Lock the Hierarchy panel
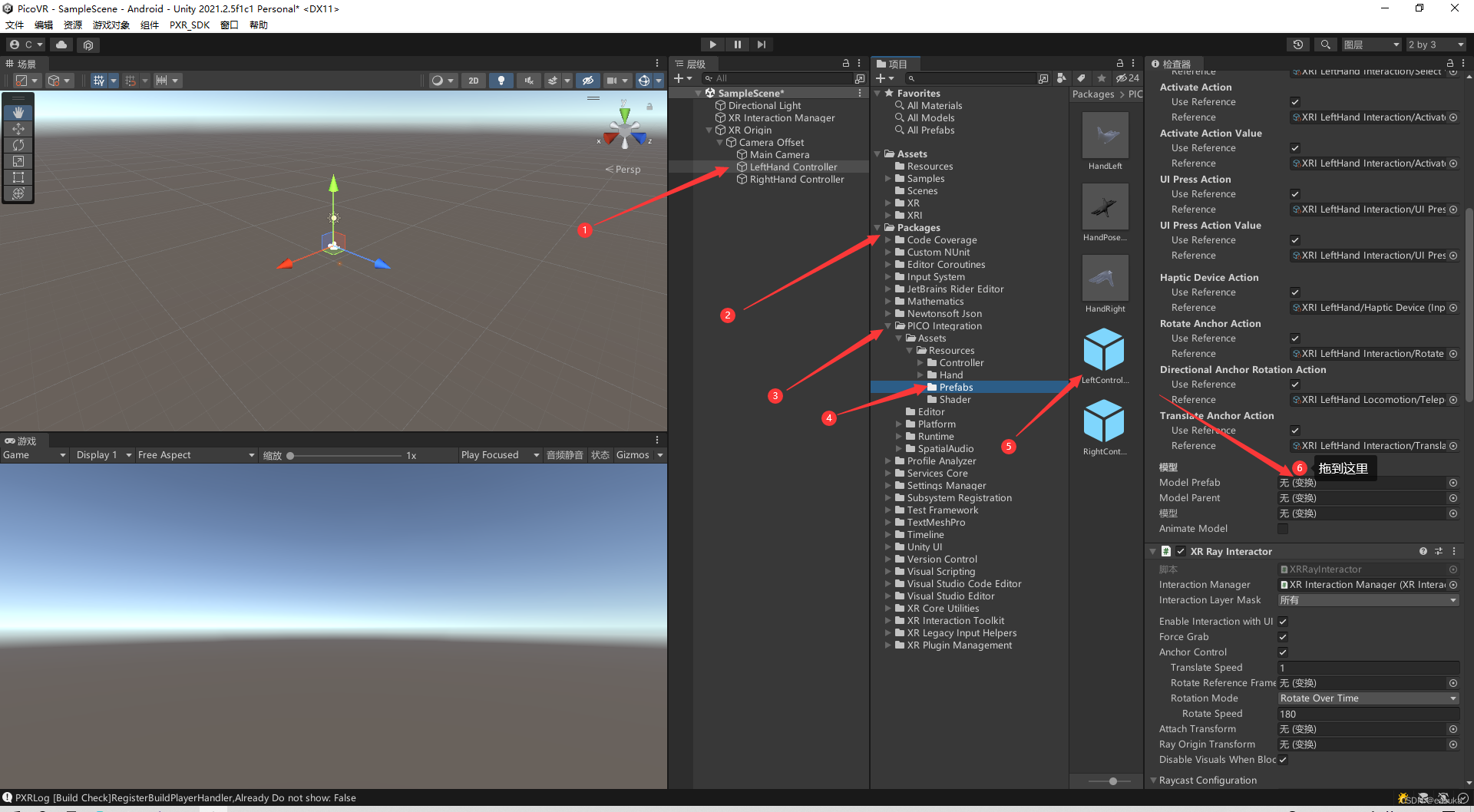1474x812 pixels. coord(846,64)
